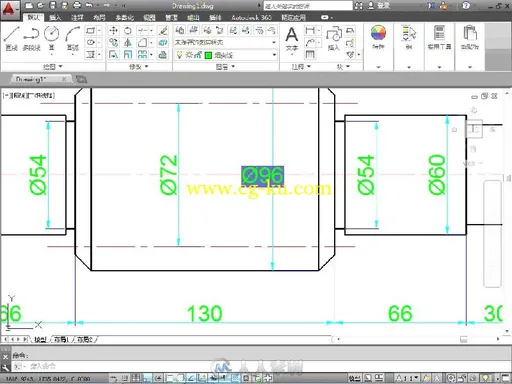Open the Utilities (实用工具) panel
This screenshot has width=512, height=384.
tap(439, 38)
